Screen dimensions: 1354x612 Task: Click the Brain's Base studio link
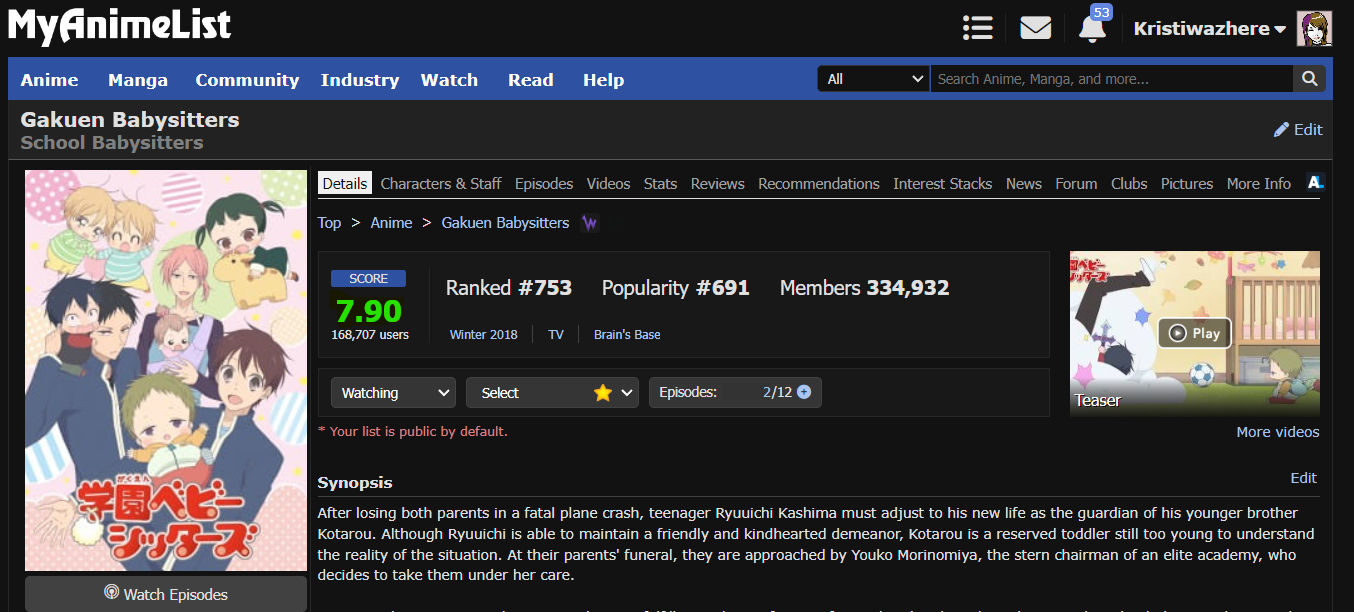coord(627,334)
